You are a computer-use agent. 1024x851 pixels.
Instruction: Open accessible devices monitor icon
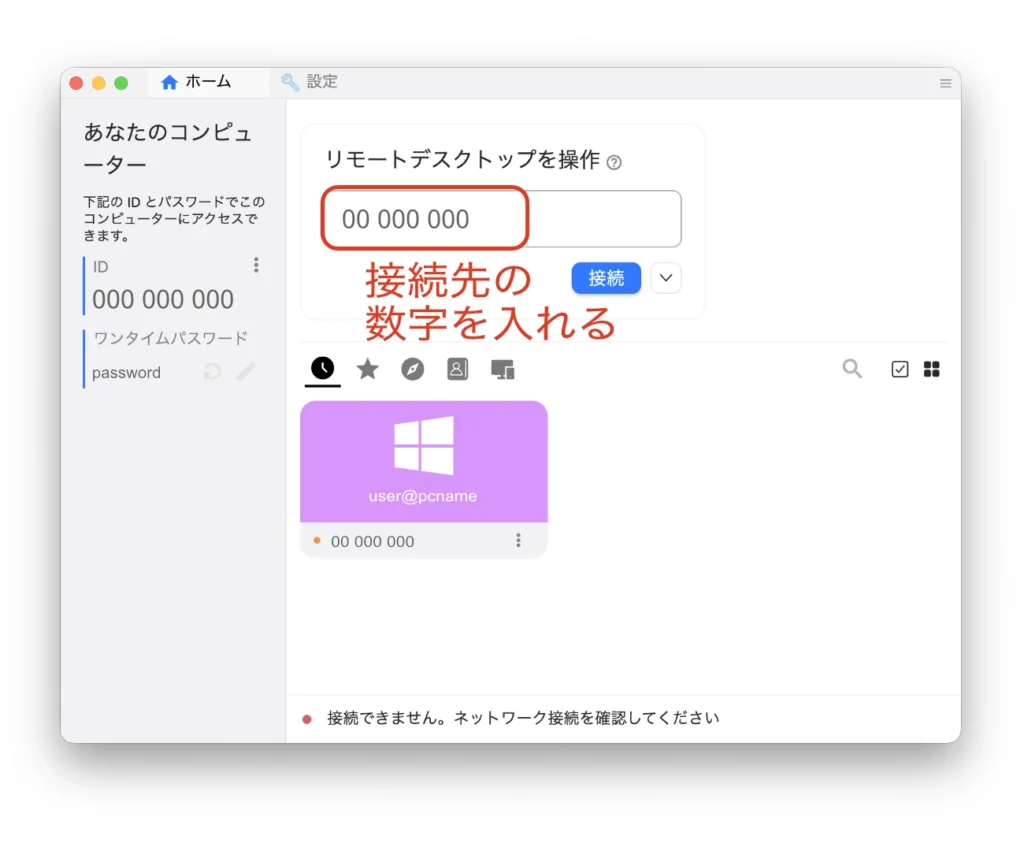[502, 370]
